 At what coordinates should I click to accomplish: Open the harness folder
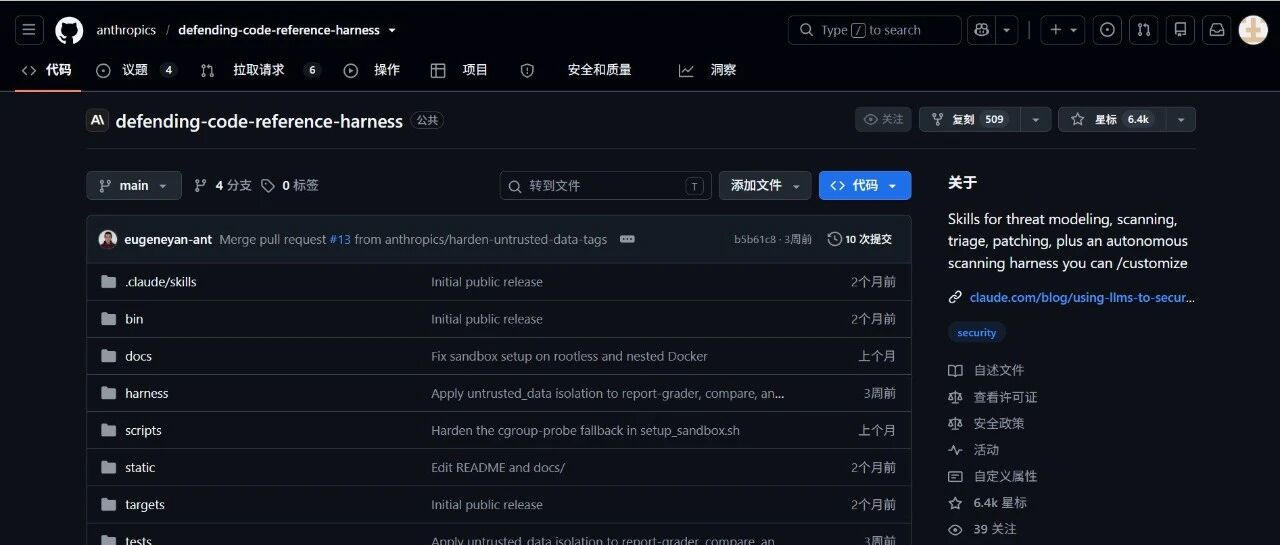click(146, 393)
